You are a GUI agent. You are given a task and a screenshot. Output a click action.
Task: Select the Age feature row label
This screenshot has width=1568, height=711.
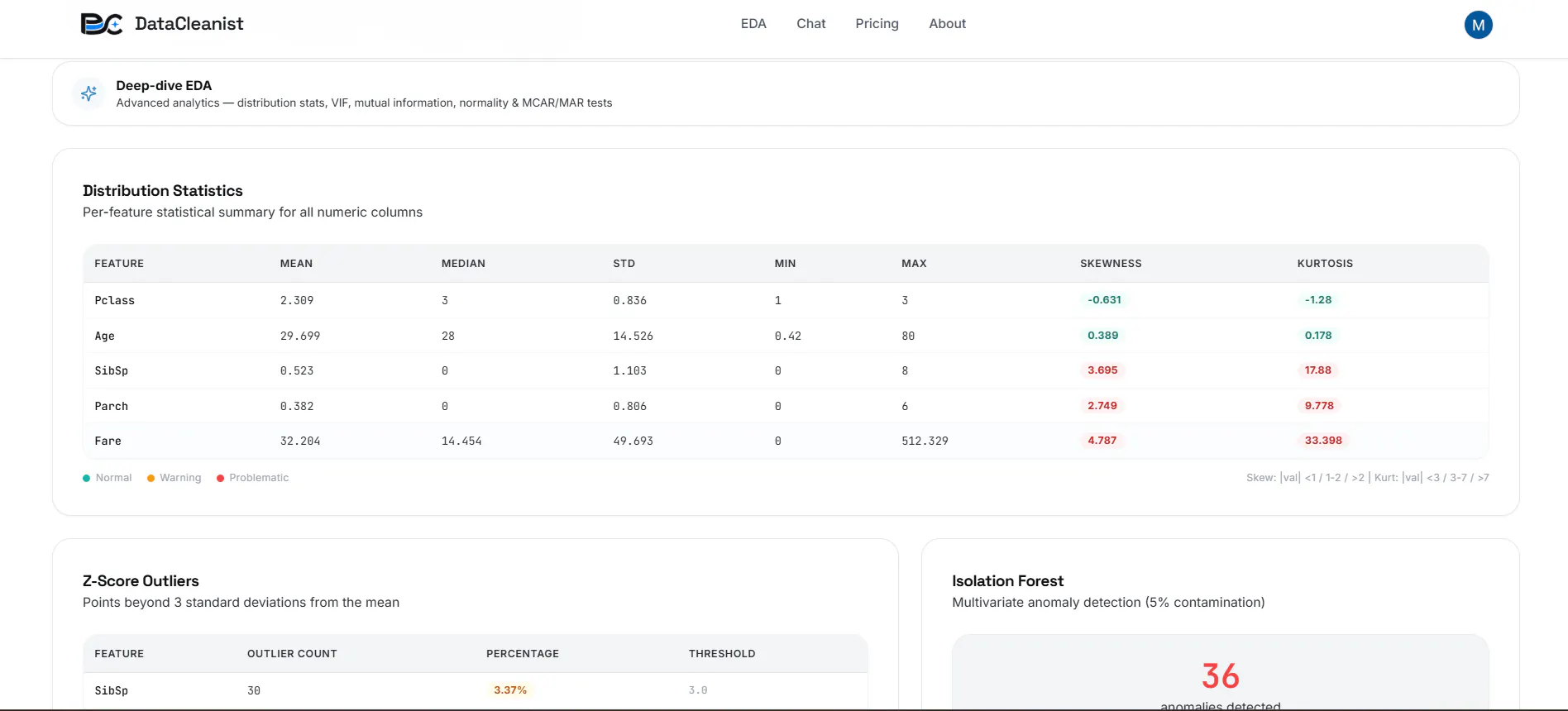tap(104, 336)
